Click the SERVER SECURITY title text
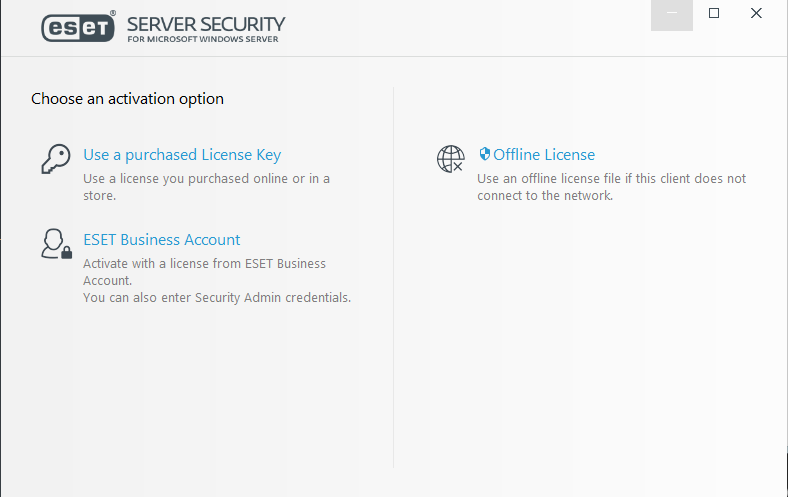 click(x=206, y=24)
